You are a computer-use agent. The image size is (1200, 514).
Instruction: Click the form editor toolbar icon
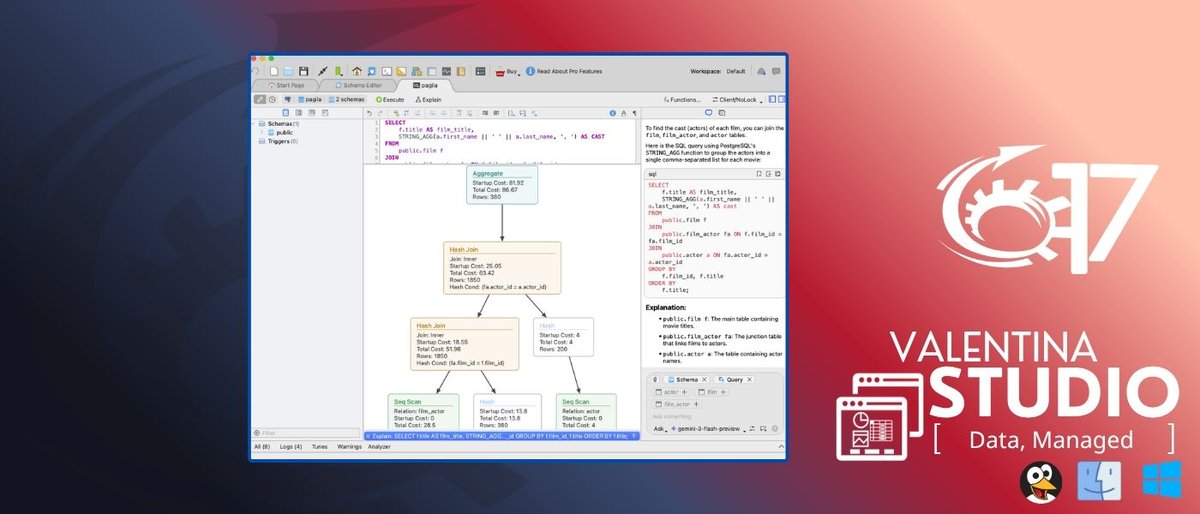click(431, 71)
